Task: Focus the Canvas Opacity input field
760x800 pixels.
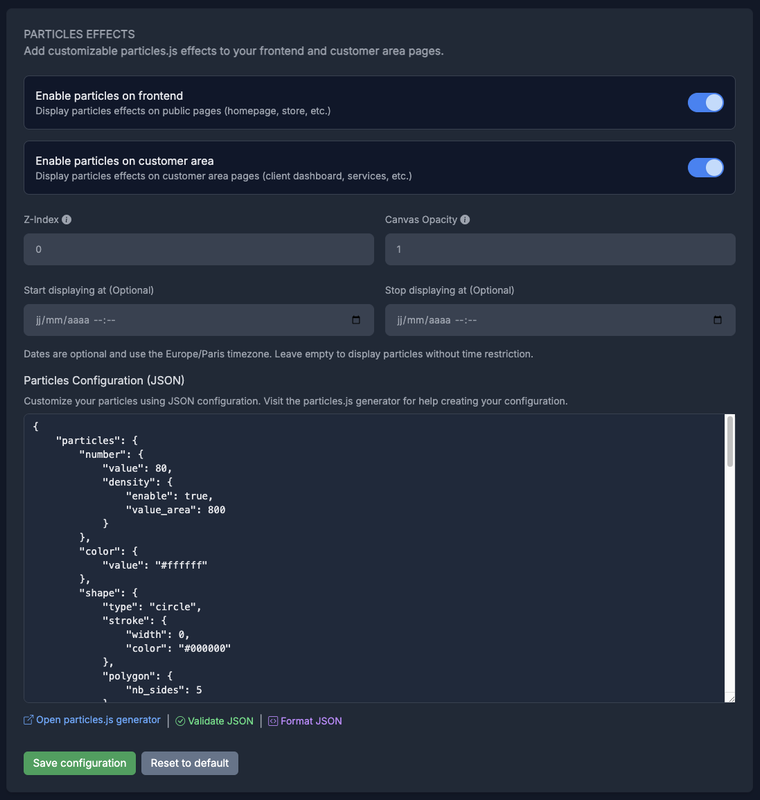Action: point(560,249)
